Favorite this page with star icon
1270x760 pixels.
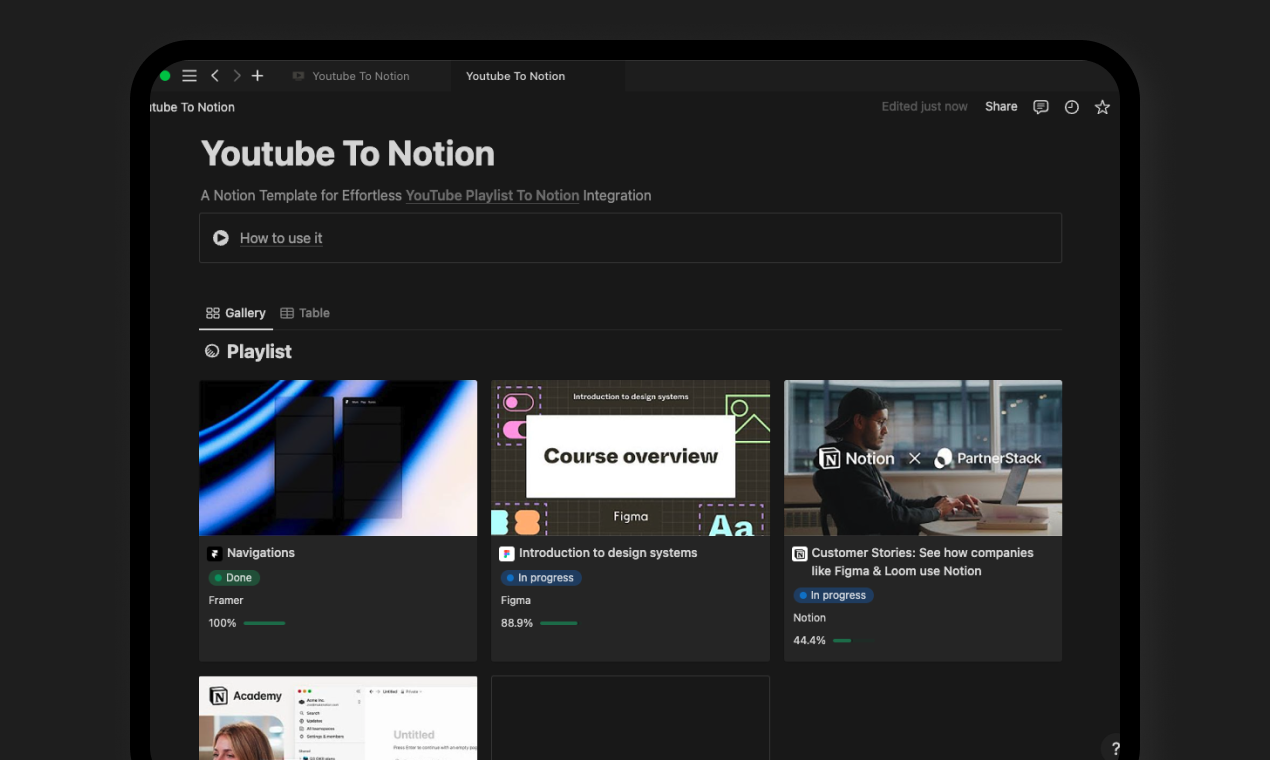click(x=1102, y=107)
